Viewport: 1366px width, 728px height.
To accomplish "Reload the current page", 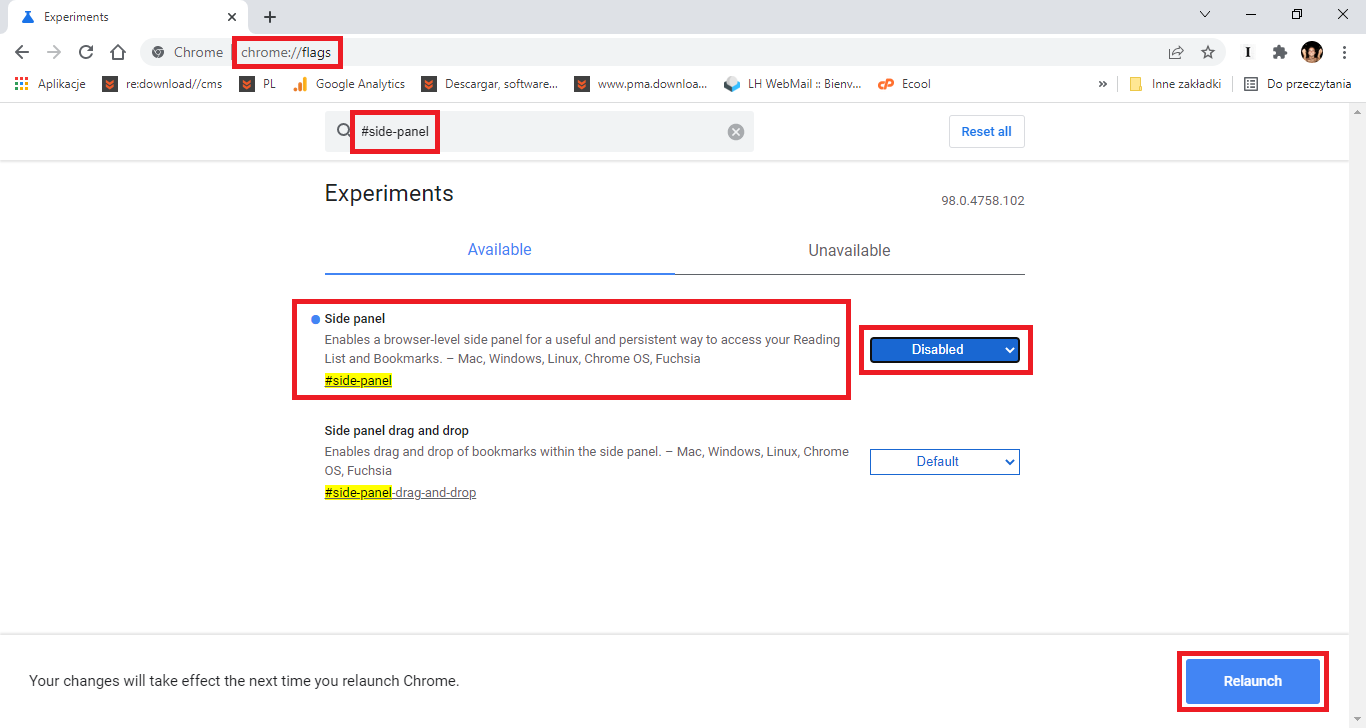I will coord(86,52).
